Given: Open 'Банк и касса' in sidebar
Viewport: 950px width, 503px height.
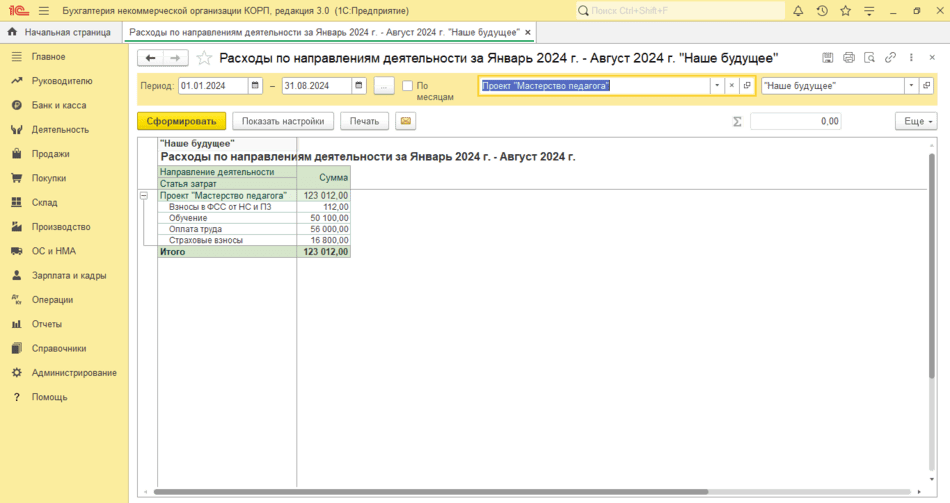Looking at the screenshot, I should point(58,105).
